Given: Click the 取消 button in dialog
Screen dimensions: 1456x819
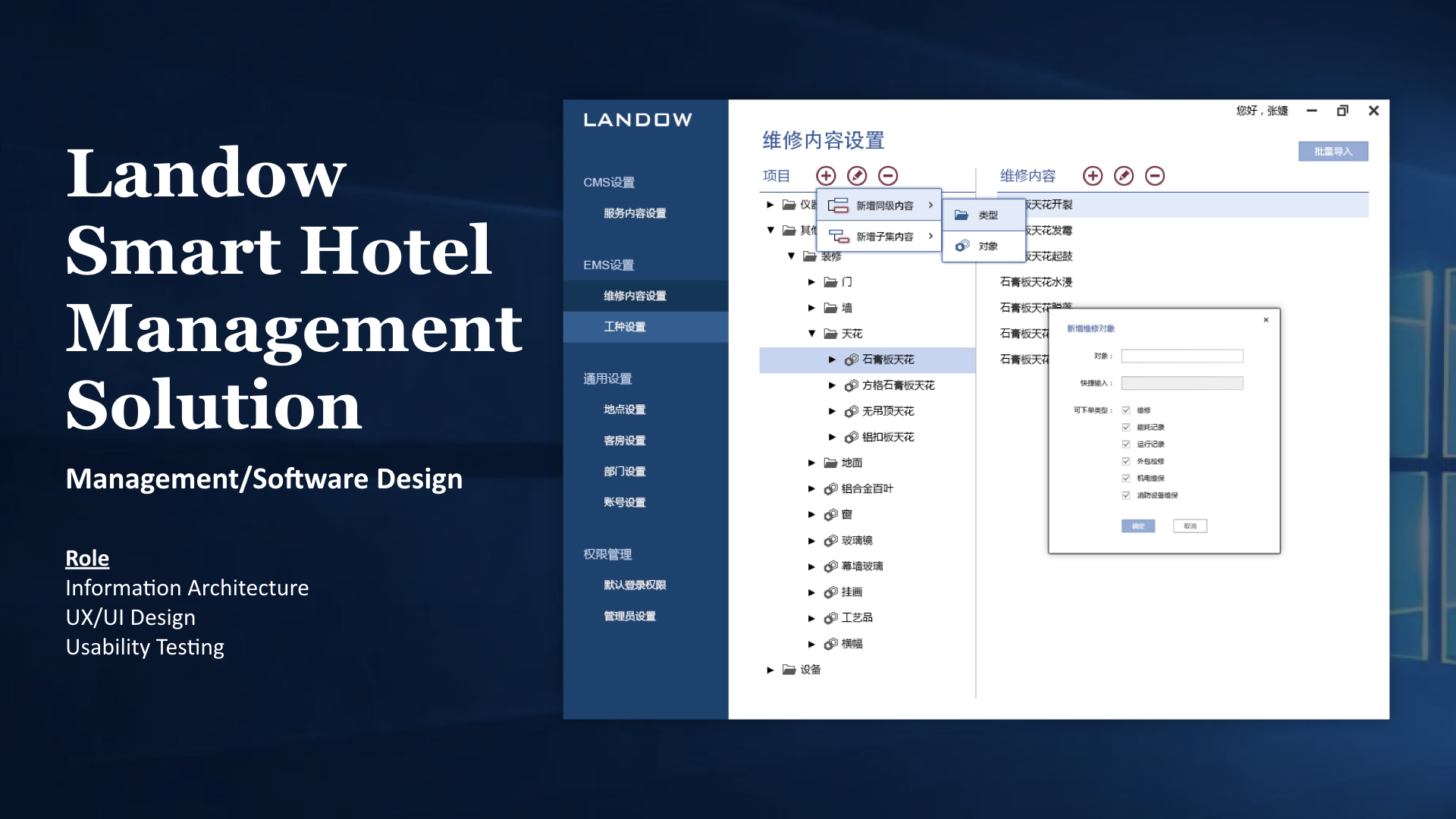Looking at the screenshot, I should click(1190, 526).
